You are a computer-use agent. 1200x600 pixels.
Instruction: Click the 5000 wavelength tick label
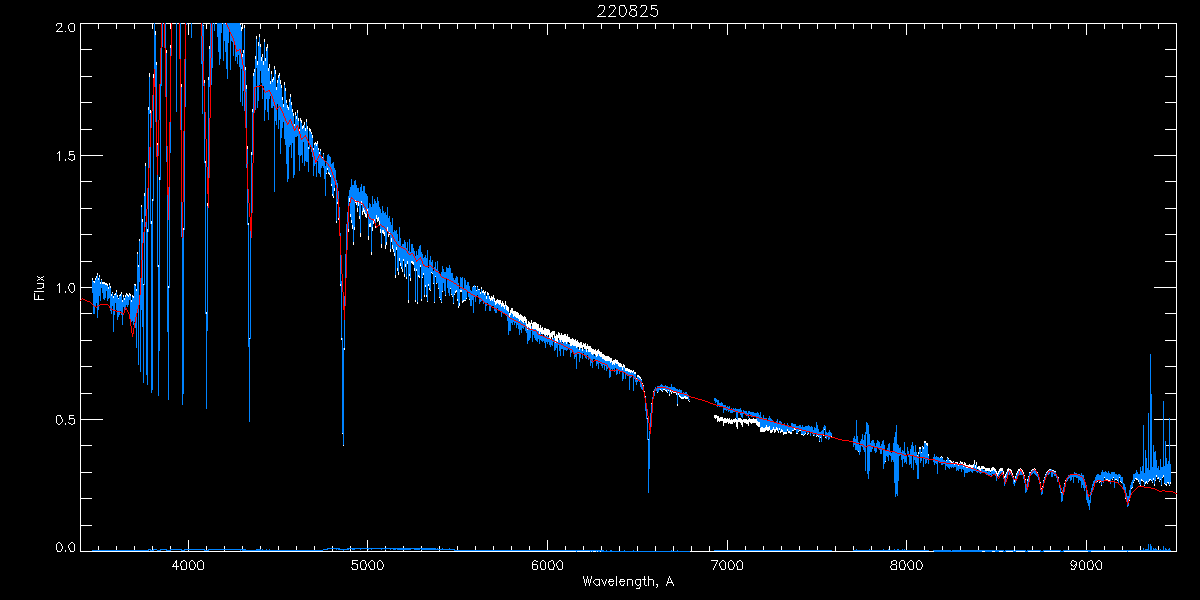pyautogui.click(x=367, y=566)
